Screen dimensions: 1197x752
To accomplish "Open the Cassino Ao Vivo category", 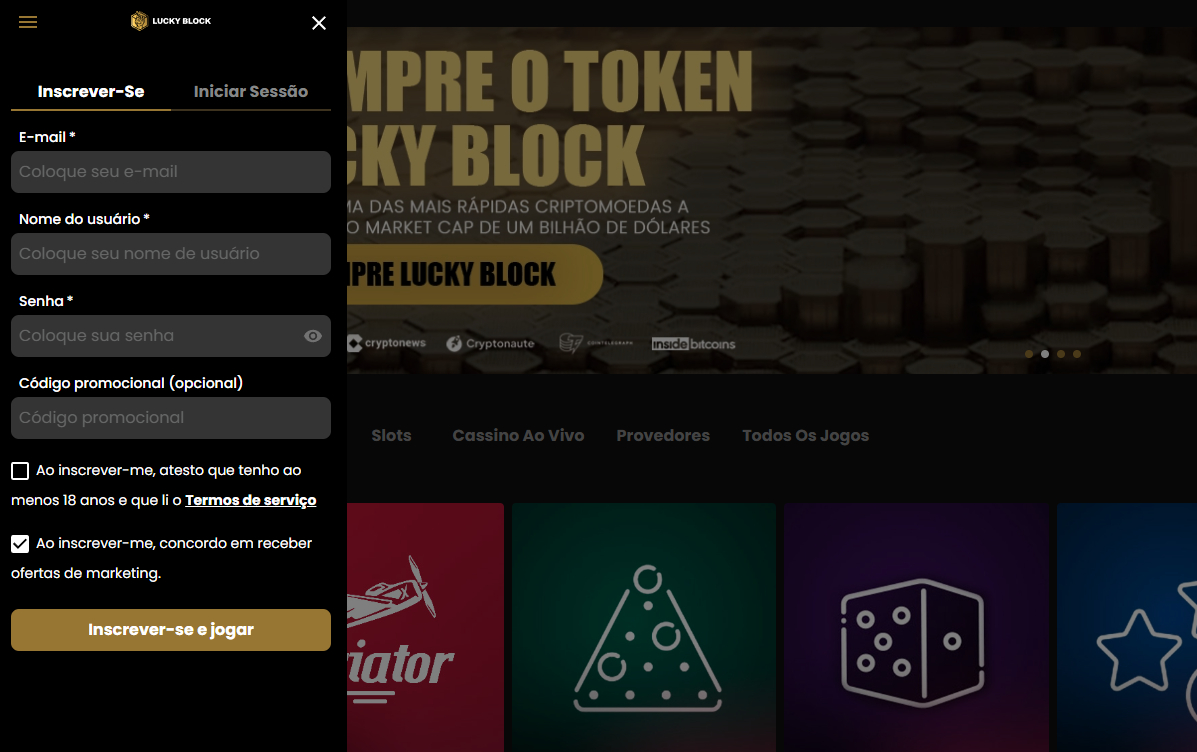I will pos(518,435).
